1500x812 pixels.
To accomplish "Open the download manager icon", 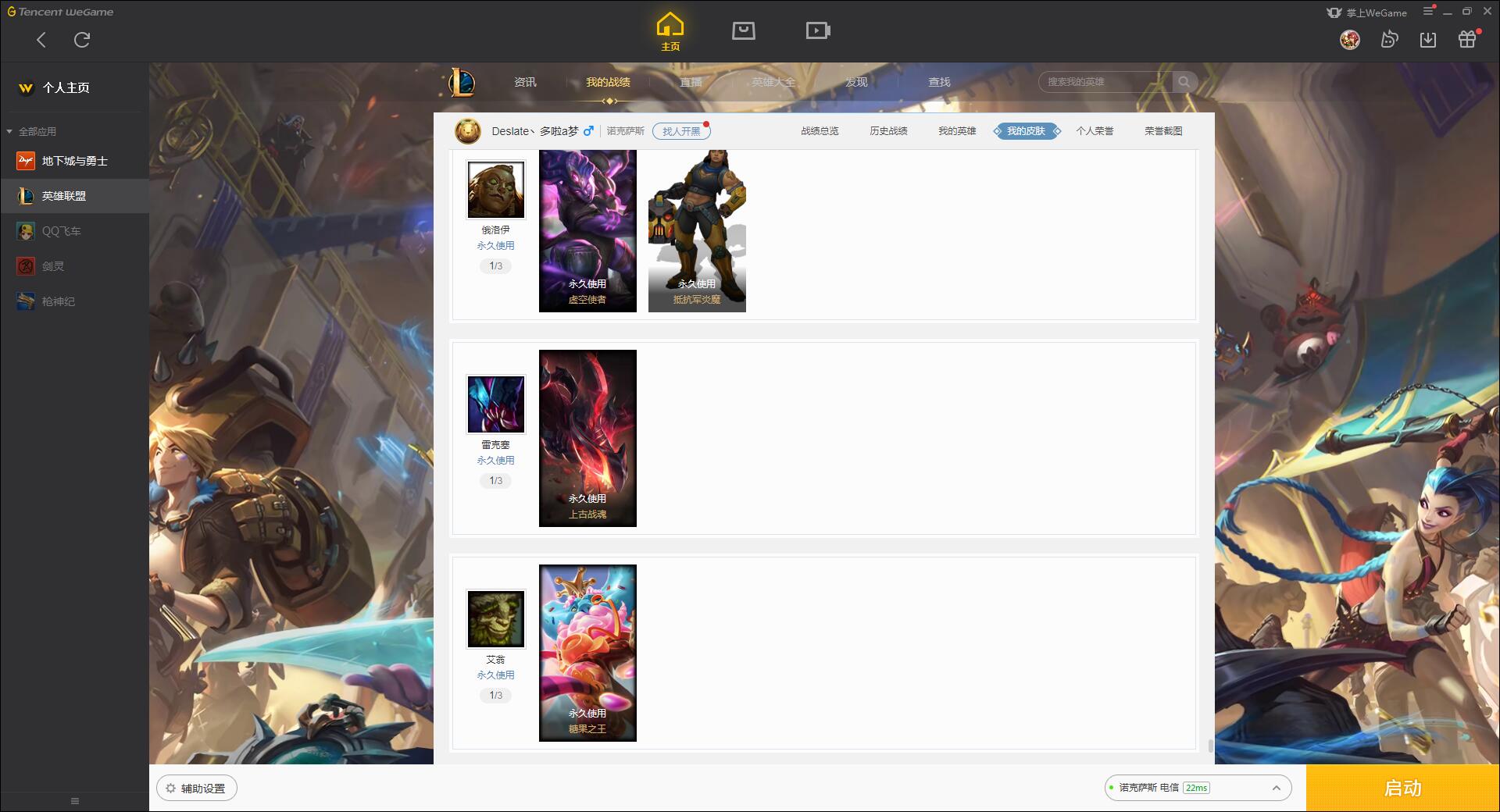I will [x=1428, y=39].
